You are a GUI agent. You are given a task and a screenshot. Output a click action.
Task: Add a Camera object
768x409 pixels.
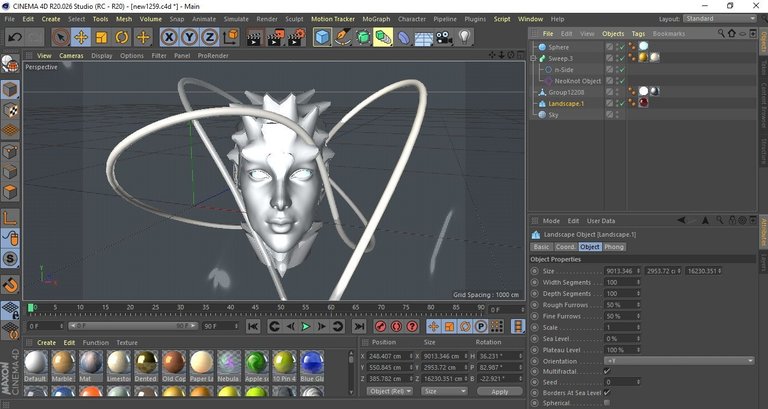pos(444,37)
